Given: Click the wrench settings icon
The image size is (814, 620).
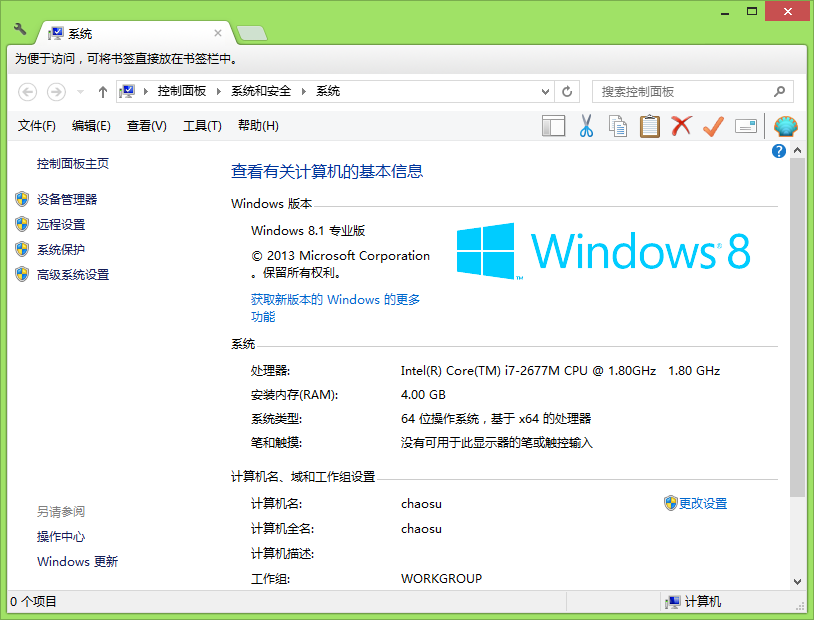Looking at the screenshot, I should click(x=20, y=29).
